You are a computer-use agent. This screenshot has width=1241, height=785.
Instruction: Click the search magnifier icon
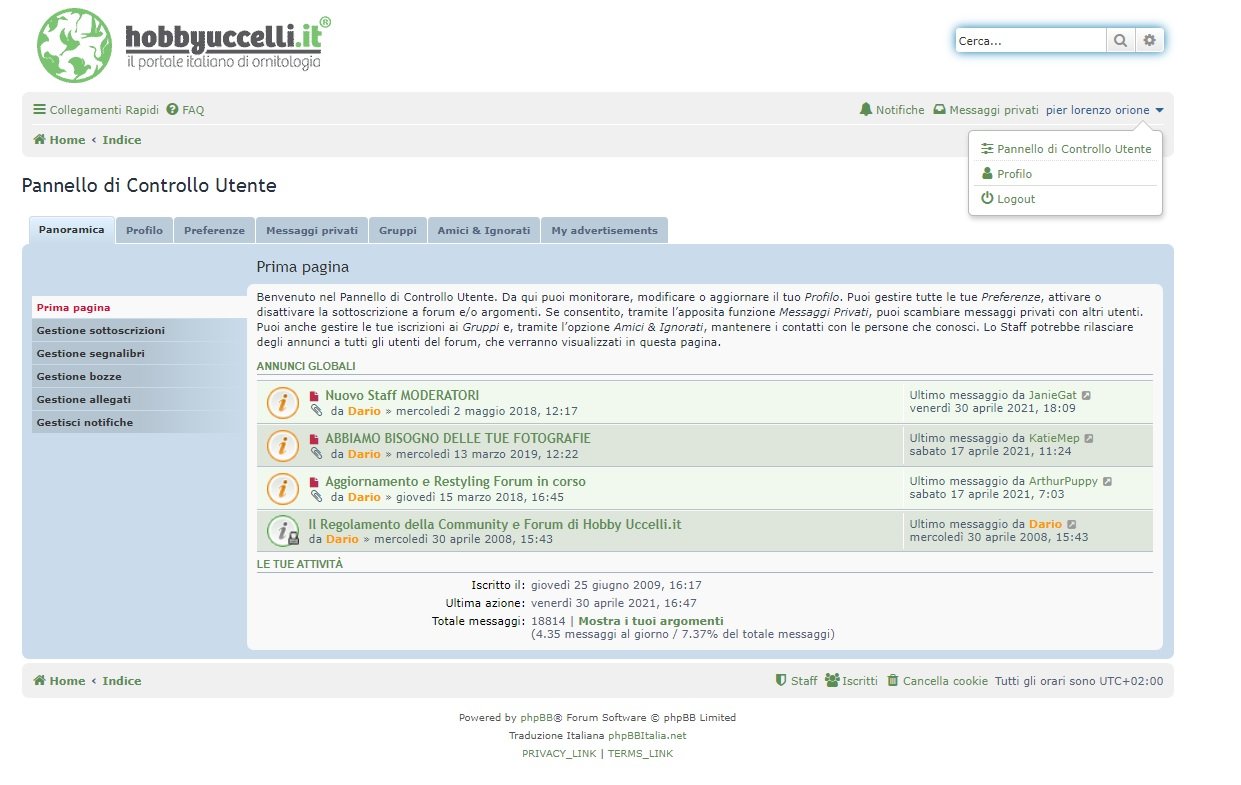[1120, 41]
